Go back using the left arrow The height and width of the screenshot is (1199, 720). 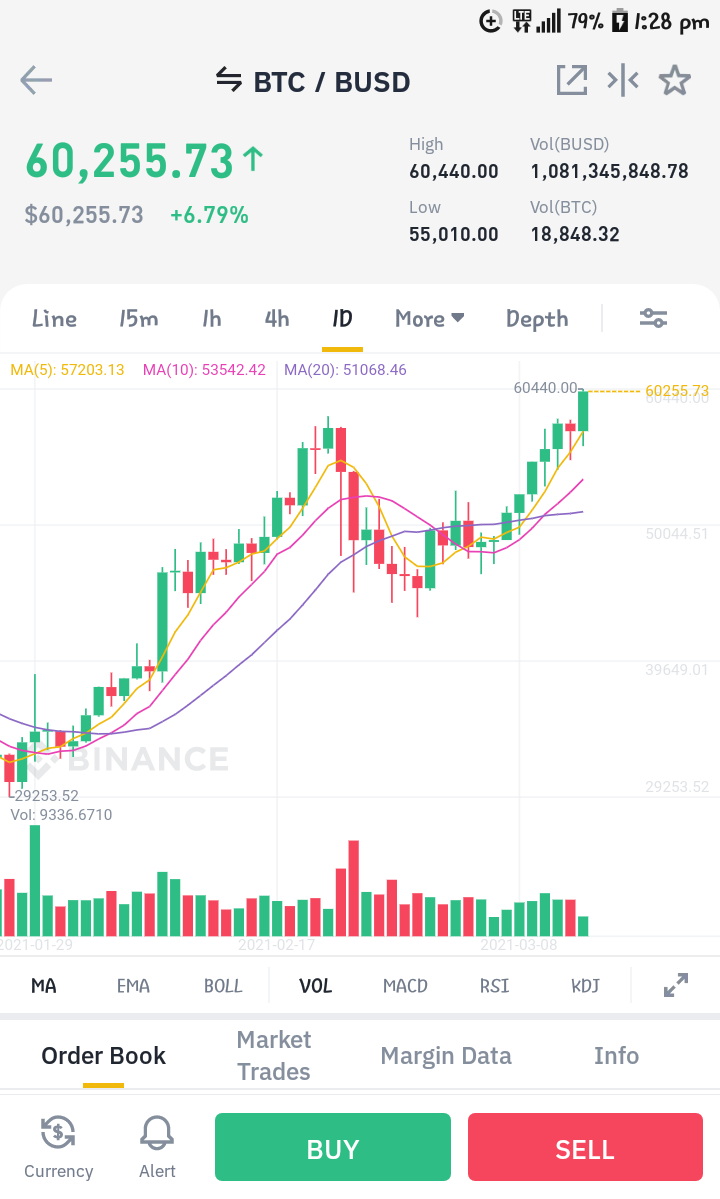point(36,80)
